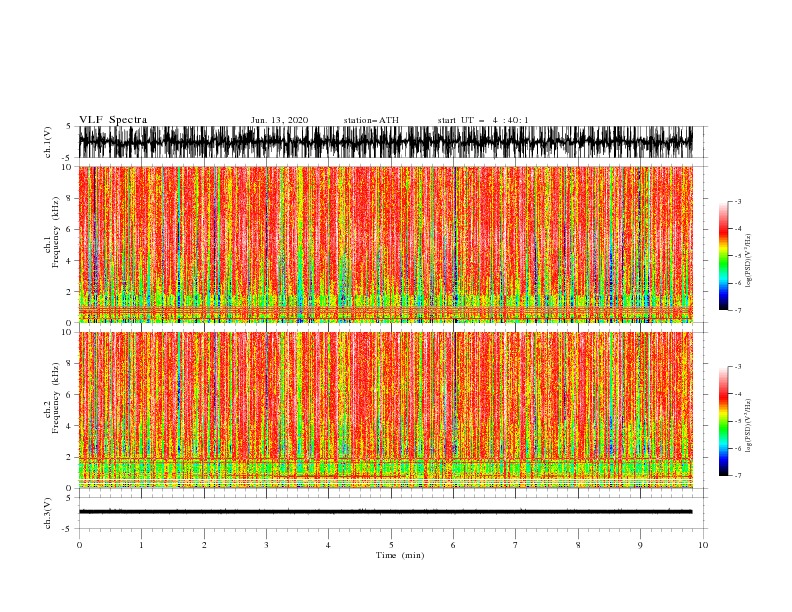This screenshot has height=612, width=792.
Task: Click the '5' upper tick of ch.1(V) axis
Action: [69, 126]
